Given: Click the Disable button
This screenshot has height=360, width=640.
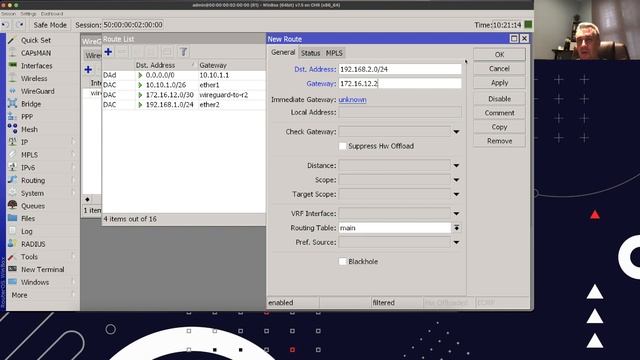Looking at the screenshot, I should 499,99.
